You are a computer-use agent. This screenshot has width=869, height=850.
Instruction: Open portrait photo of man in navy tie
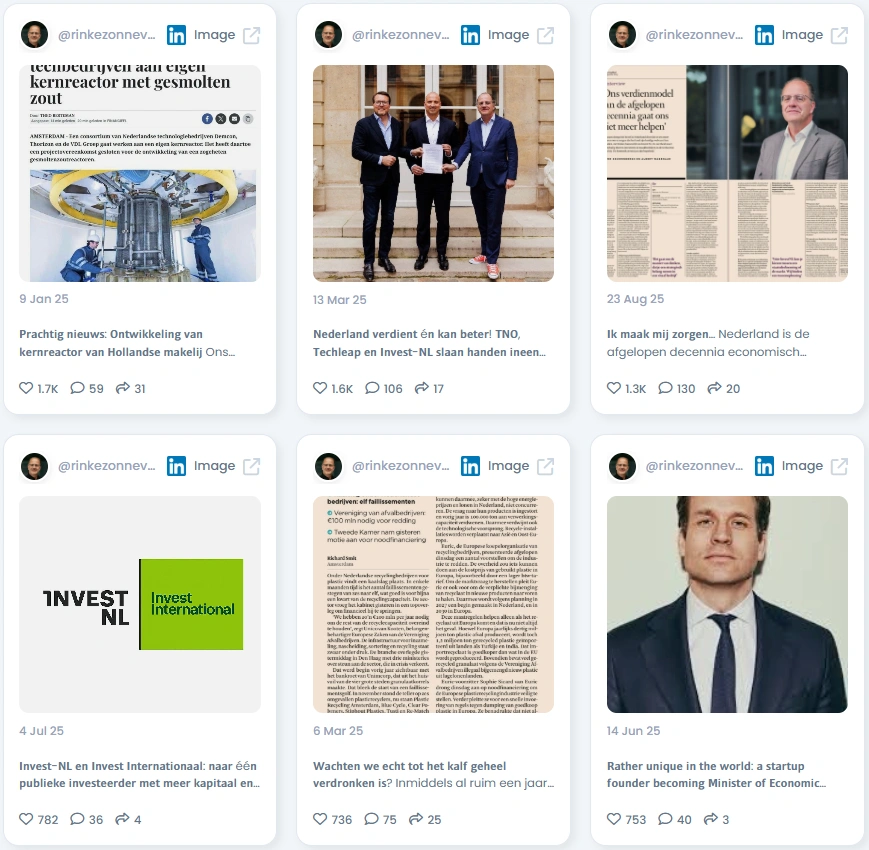[727, 604]
